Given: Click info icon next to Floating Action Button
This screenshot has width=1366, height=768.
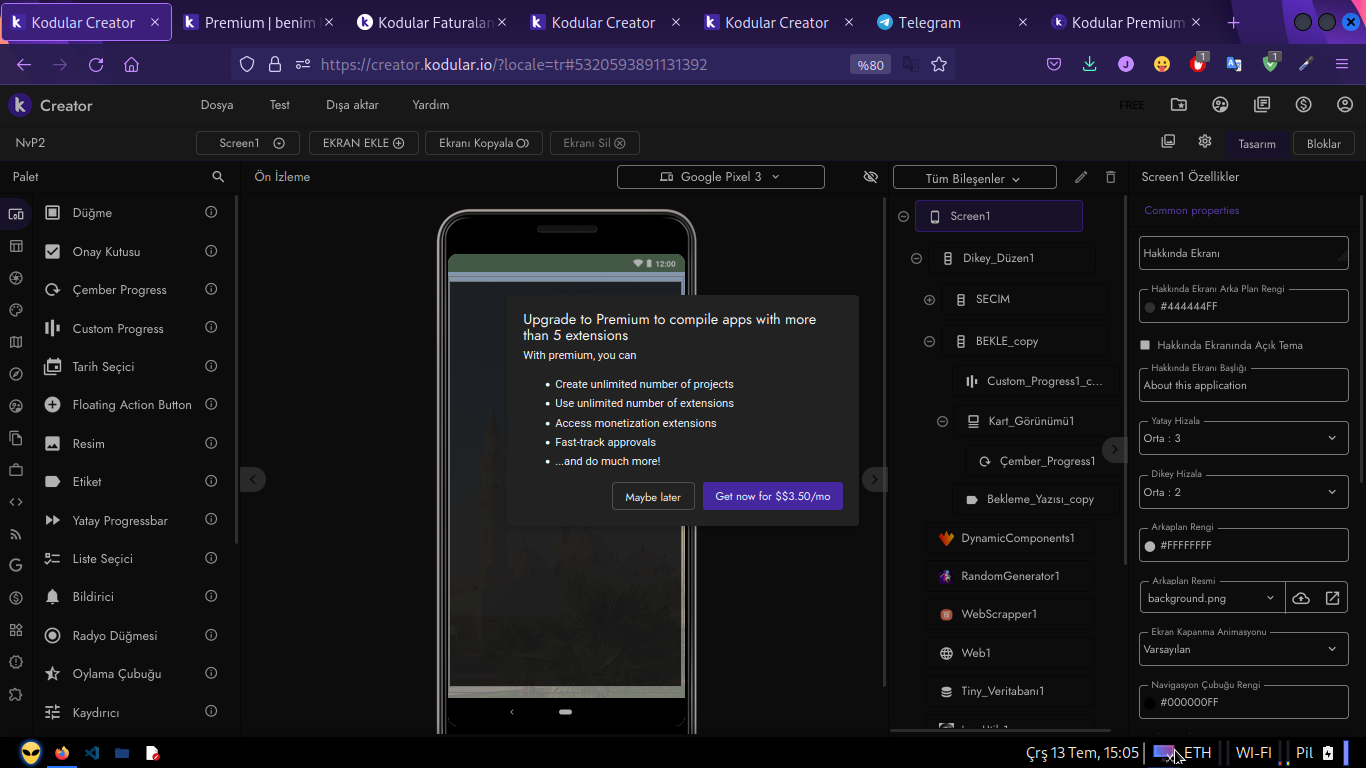Looking at the screenshot, I should click(x=211, y=405).
